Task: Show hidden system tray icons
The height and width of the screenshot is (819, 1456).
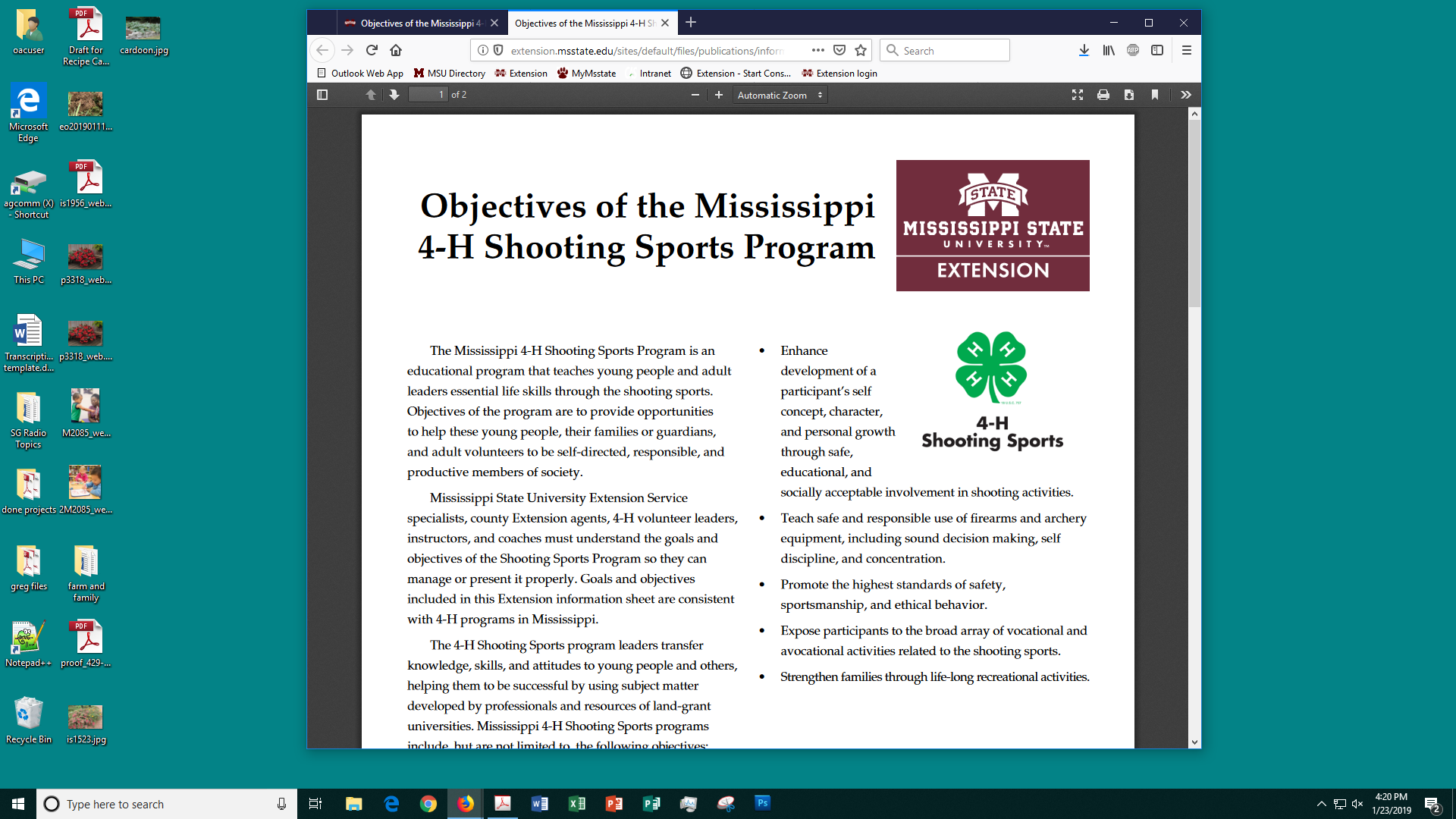Action: coord(1321,804)
